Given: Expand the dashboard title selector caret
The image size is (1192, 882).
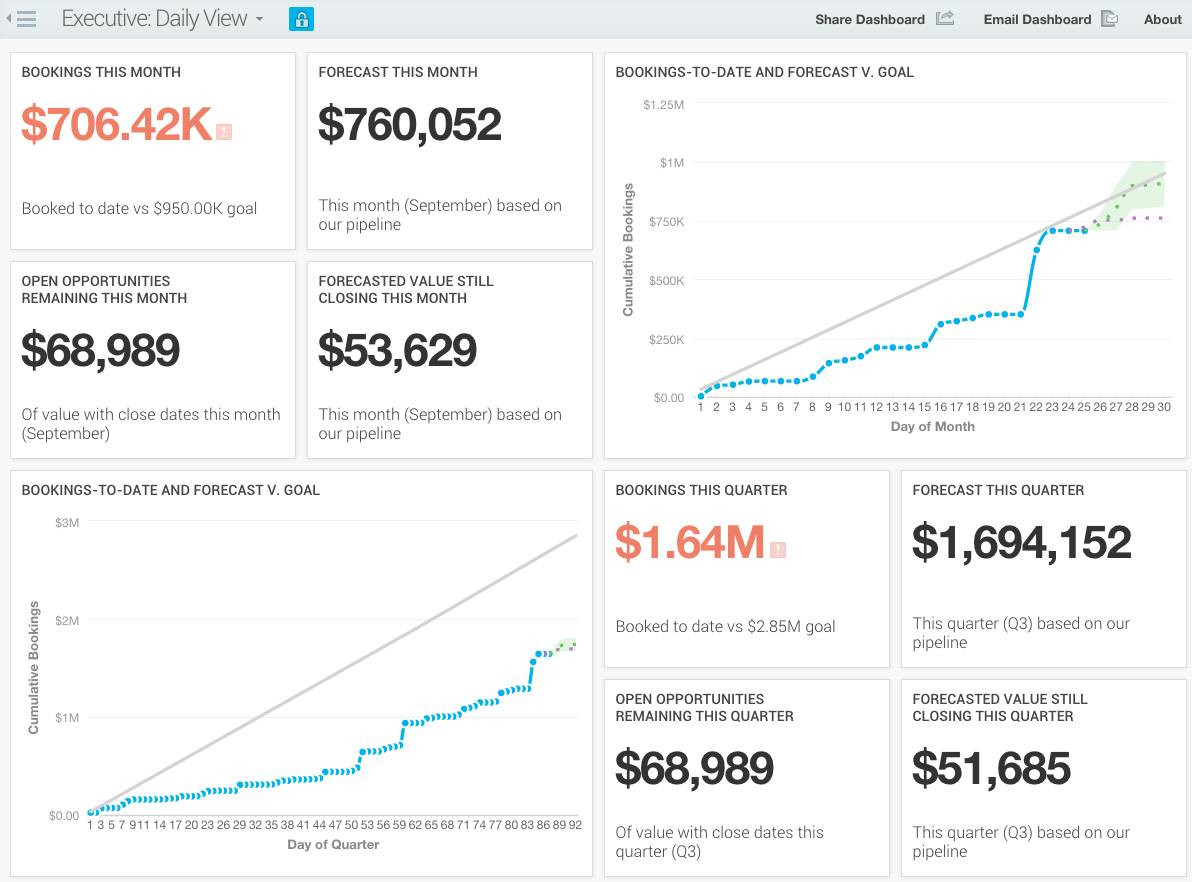Looking at the screenshot, I should click(258, 19).
